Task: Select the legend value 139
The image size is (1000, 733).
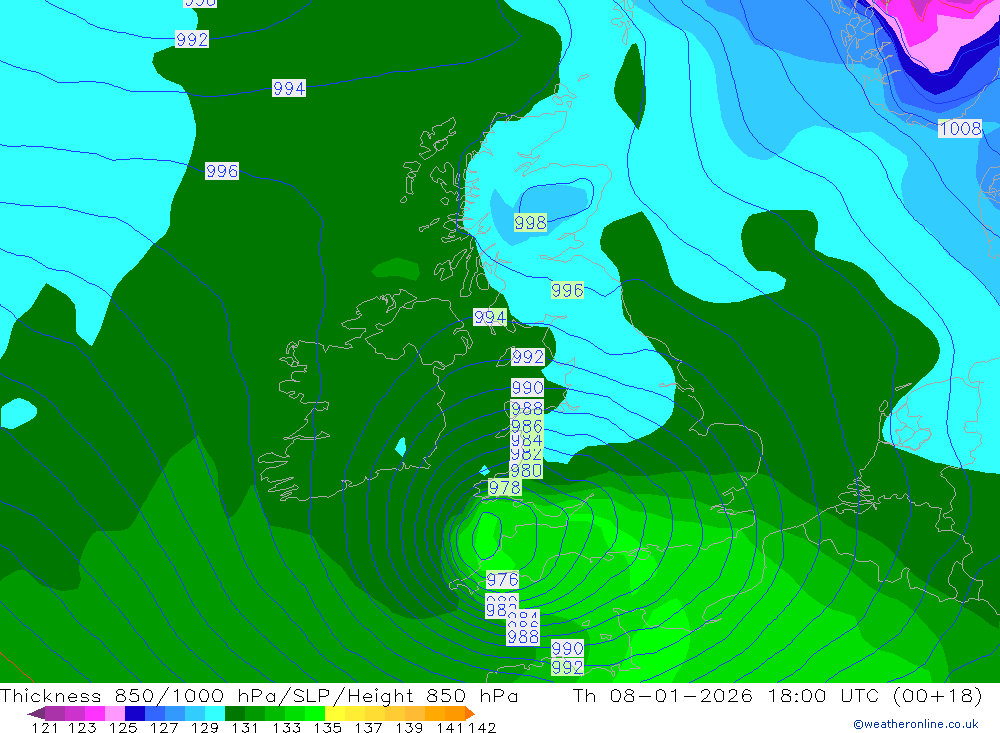Action: pos(409,727)
